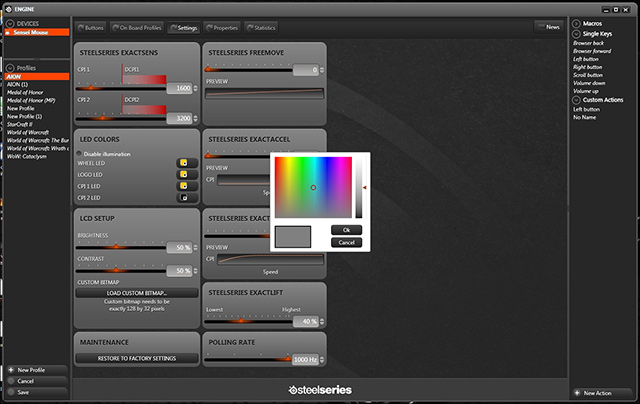
Task: Select the StarCraft II profile
Action: [x=20, y=124]
